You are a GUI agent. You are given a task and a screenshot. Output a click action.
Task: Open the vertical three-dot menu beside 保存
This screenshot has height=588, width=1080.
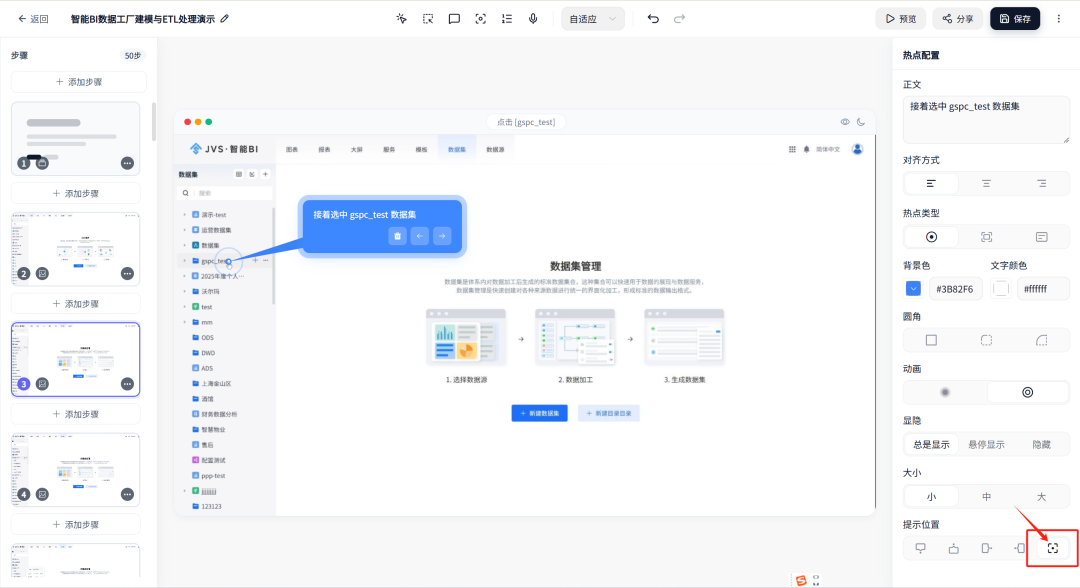point(1059,19)
